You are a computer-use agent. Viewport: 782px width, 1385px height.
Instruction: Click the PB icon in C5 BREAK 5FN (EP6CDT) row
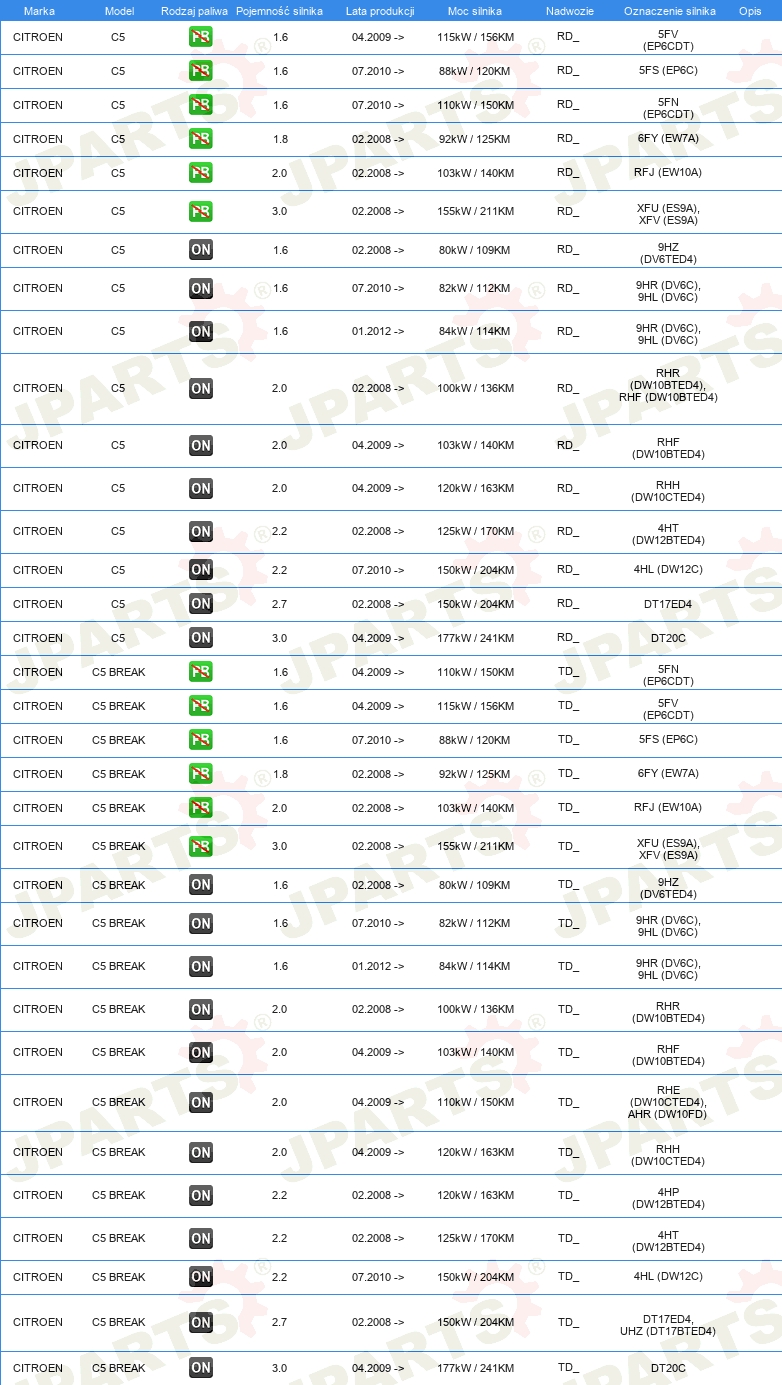point(201,672)
